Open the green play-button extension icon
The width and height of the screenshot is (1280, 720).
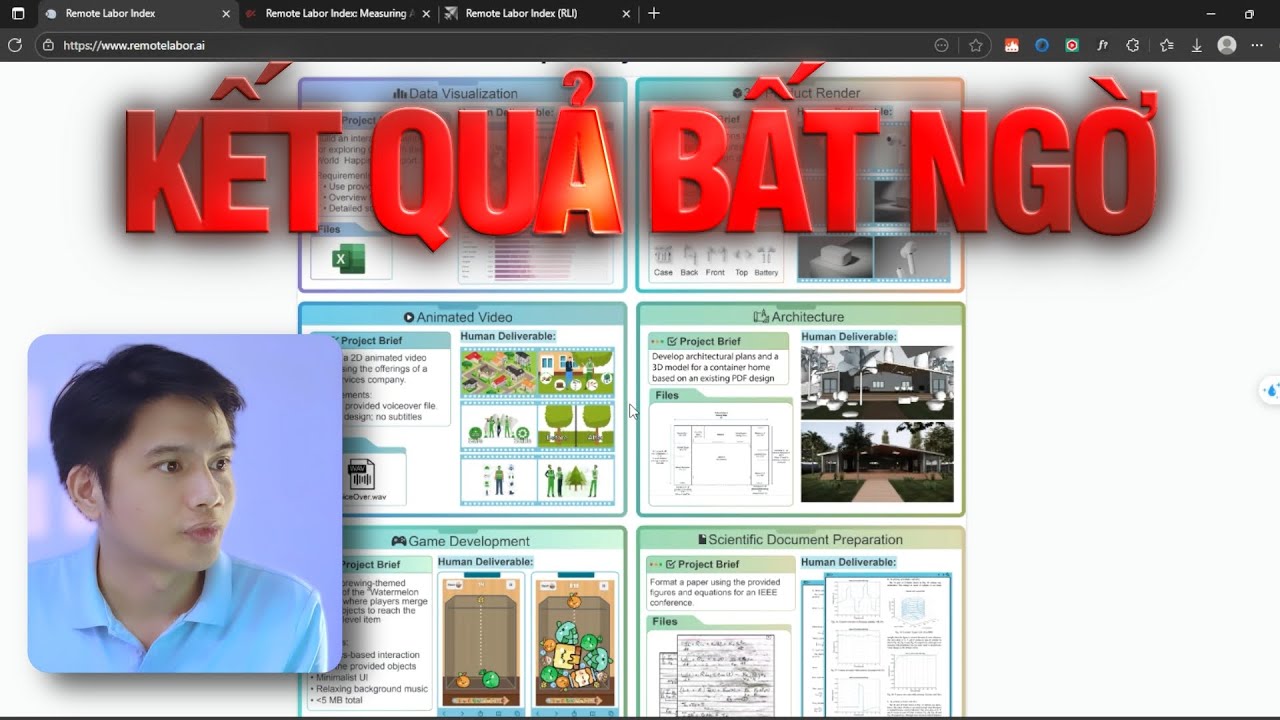point(1072,45)
